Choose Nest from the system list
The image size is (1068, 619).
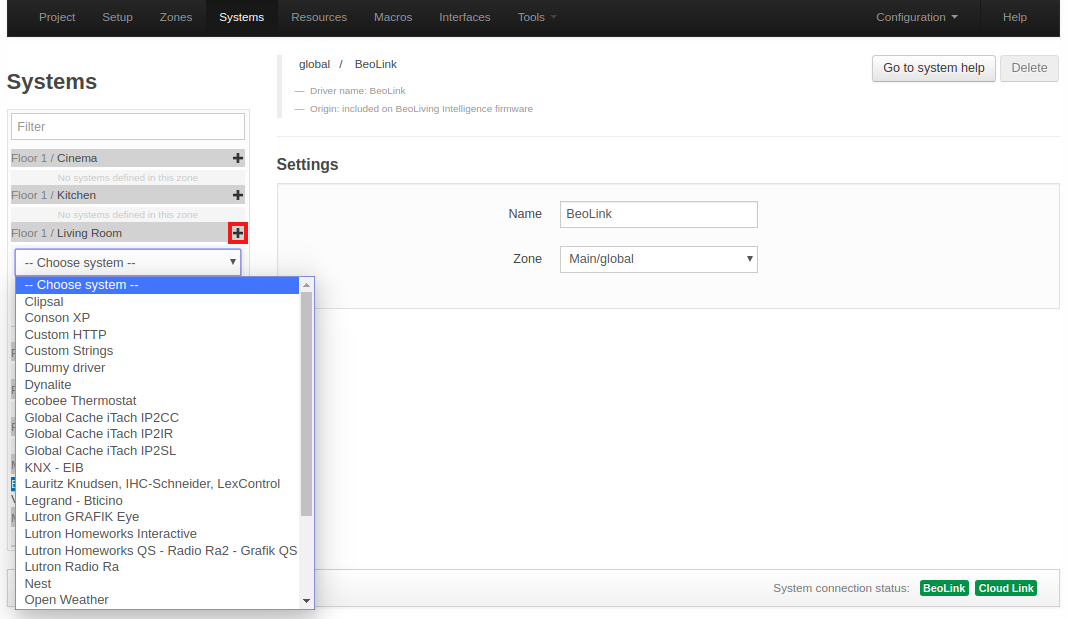157,584
